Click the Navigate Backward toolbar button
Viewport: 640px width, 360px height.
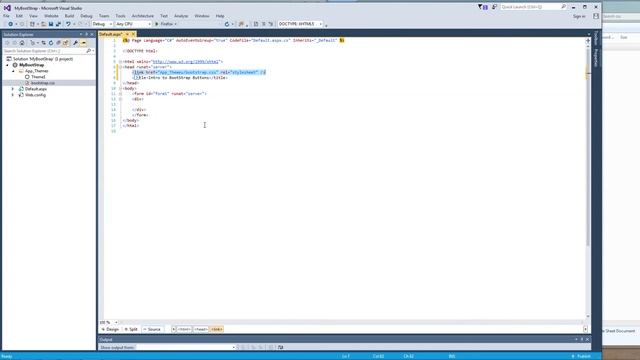tap(11, 24)
